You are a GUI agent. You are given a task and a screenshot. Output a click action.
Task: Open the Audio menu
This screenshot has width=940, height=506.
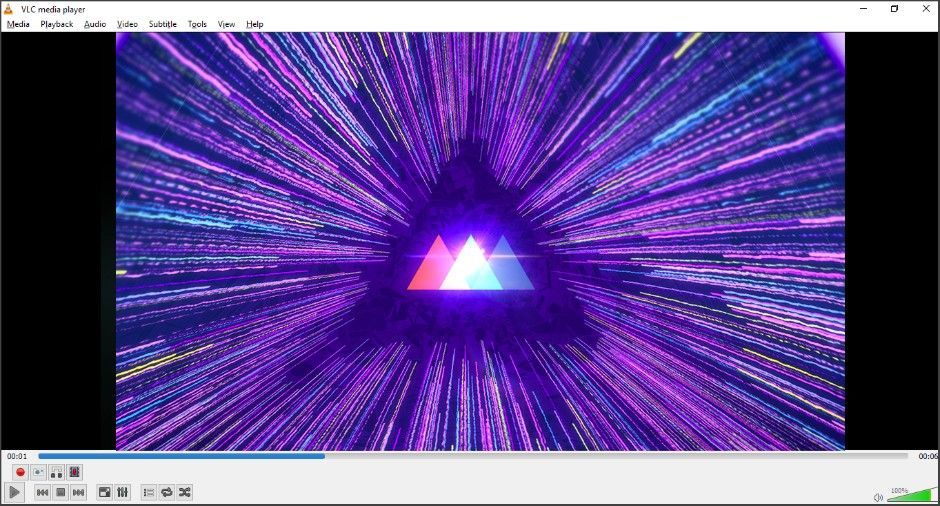pyautogui.click(x=95, y=25)
